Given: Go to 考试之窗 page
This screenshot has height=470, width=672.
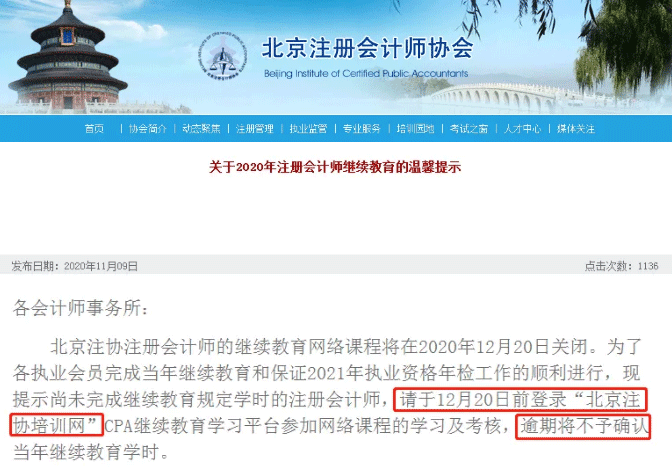Looking at the screenshot, I should point(469,129).
